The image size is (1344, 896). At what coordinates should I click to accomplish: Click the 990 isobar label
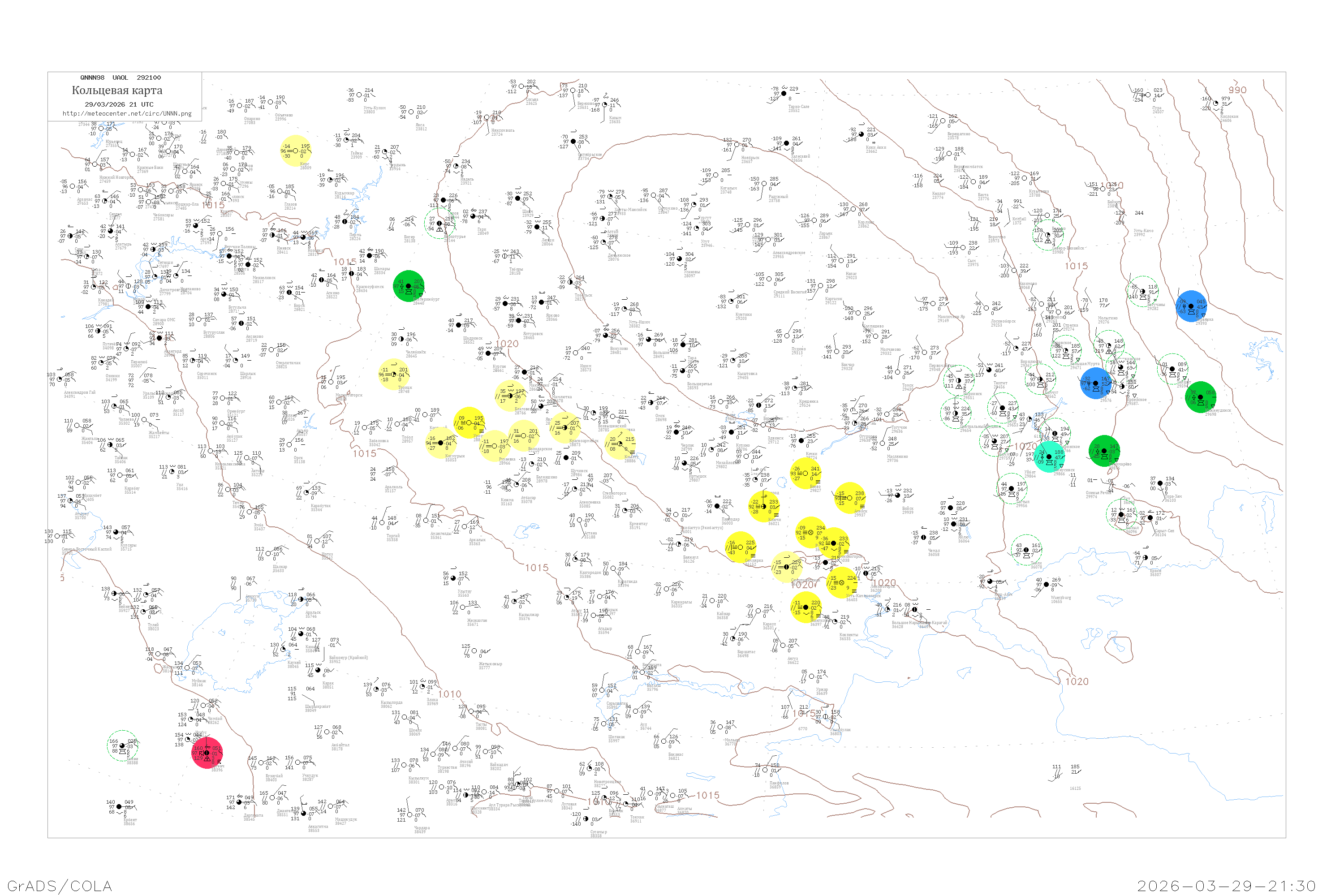(1237, 90)
